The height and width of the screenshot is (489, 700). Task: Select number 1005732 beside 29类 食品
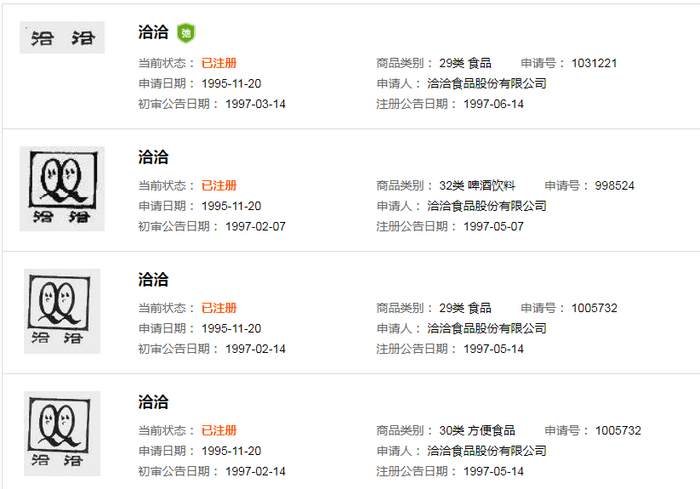click(594, 308)
